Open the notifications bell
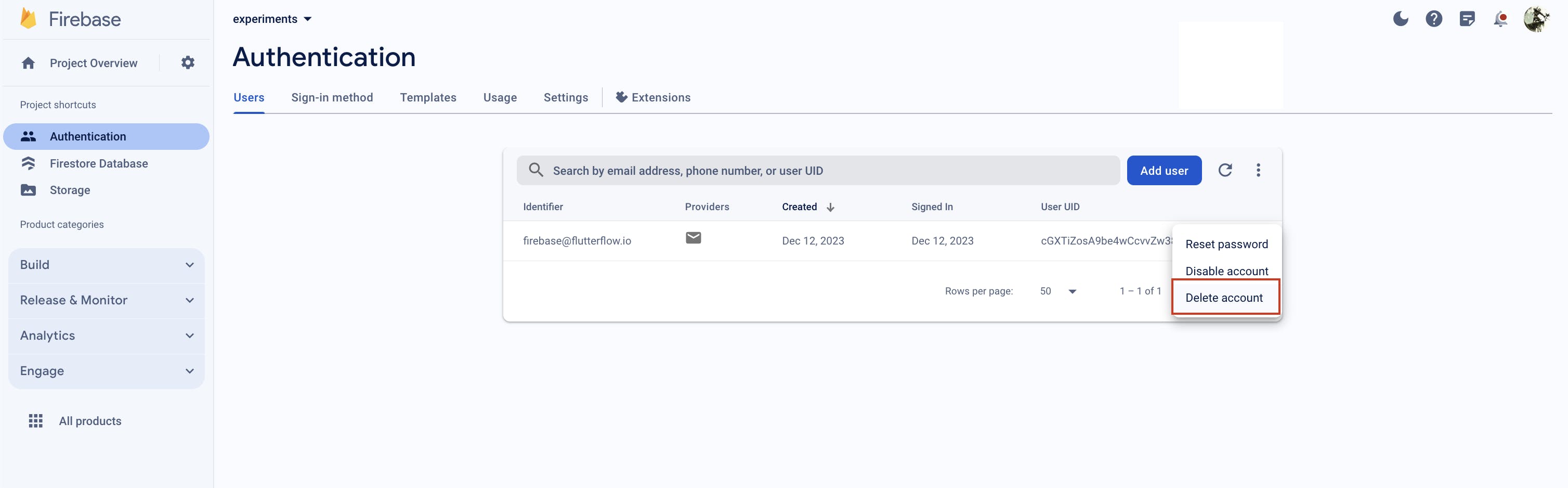This screenshot has height=488, width=1568. (1500, 19)
